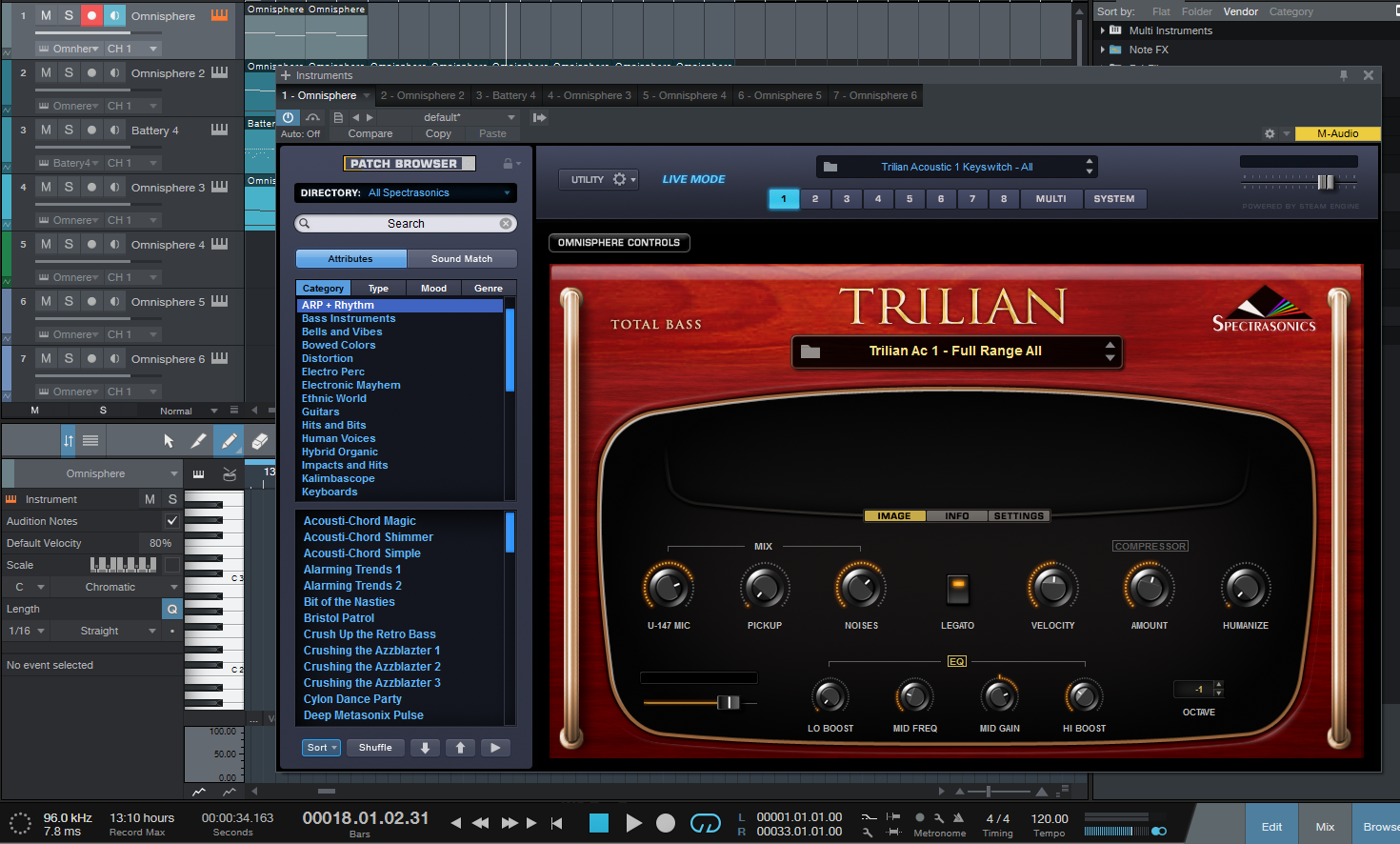Select the Arrow tool in the editor
The image size is (1400, 844).
coord(169,441)
